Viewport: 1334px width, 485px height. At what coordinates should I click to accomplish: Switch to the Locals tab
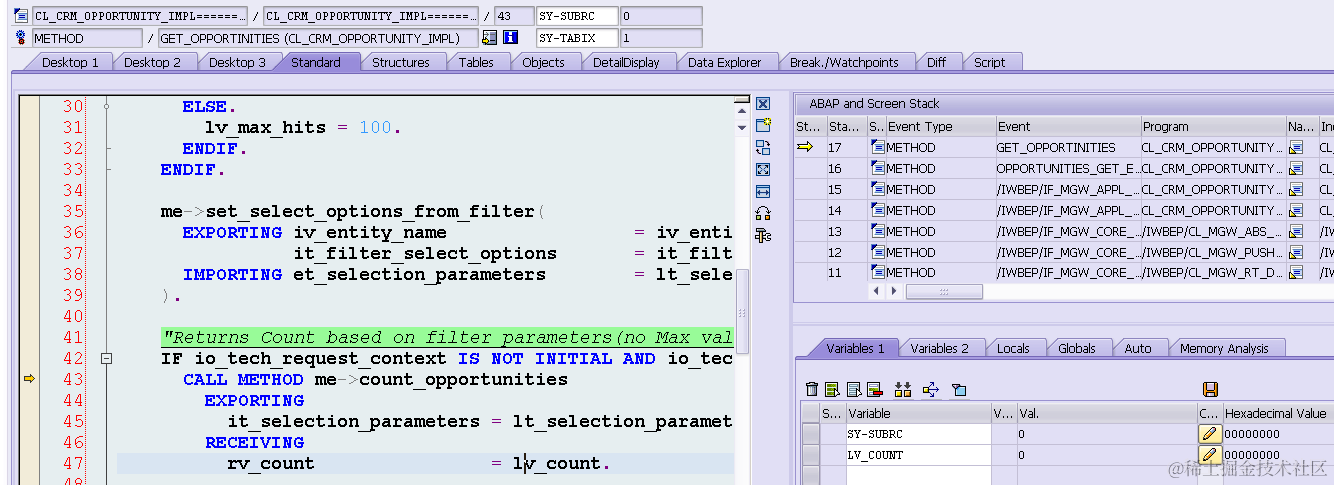(1014, 348)
